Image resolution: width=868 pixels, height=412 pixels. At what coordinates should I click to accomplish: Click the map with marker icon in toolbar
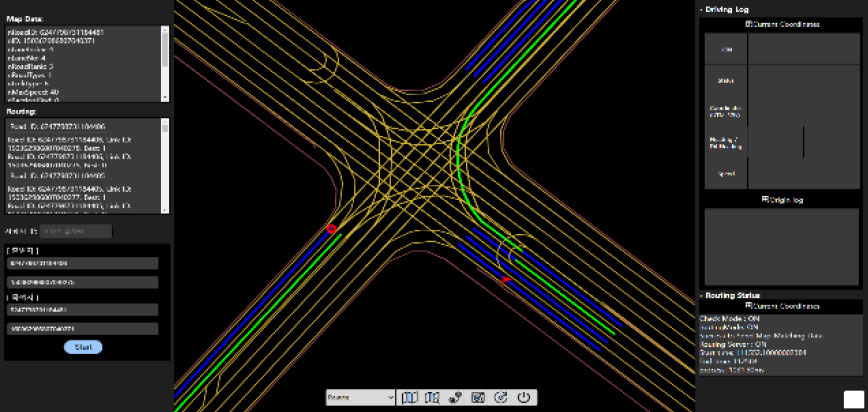pyautogui.click(x=432, y=398)
